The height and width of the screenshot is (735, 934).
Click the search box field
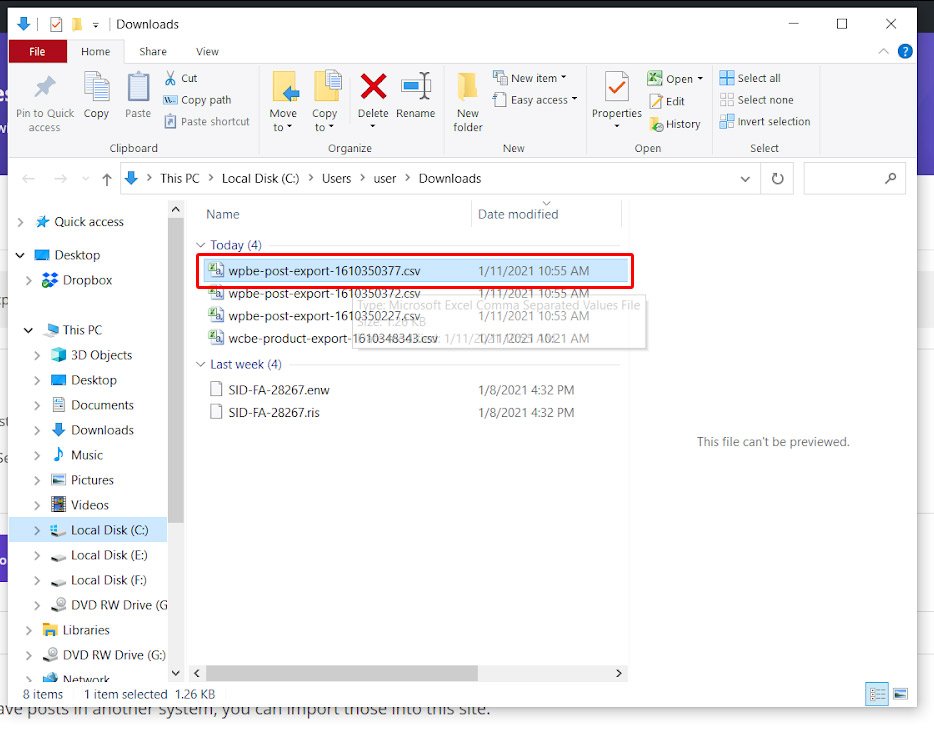click(855, 178)
